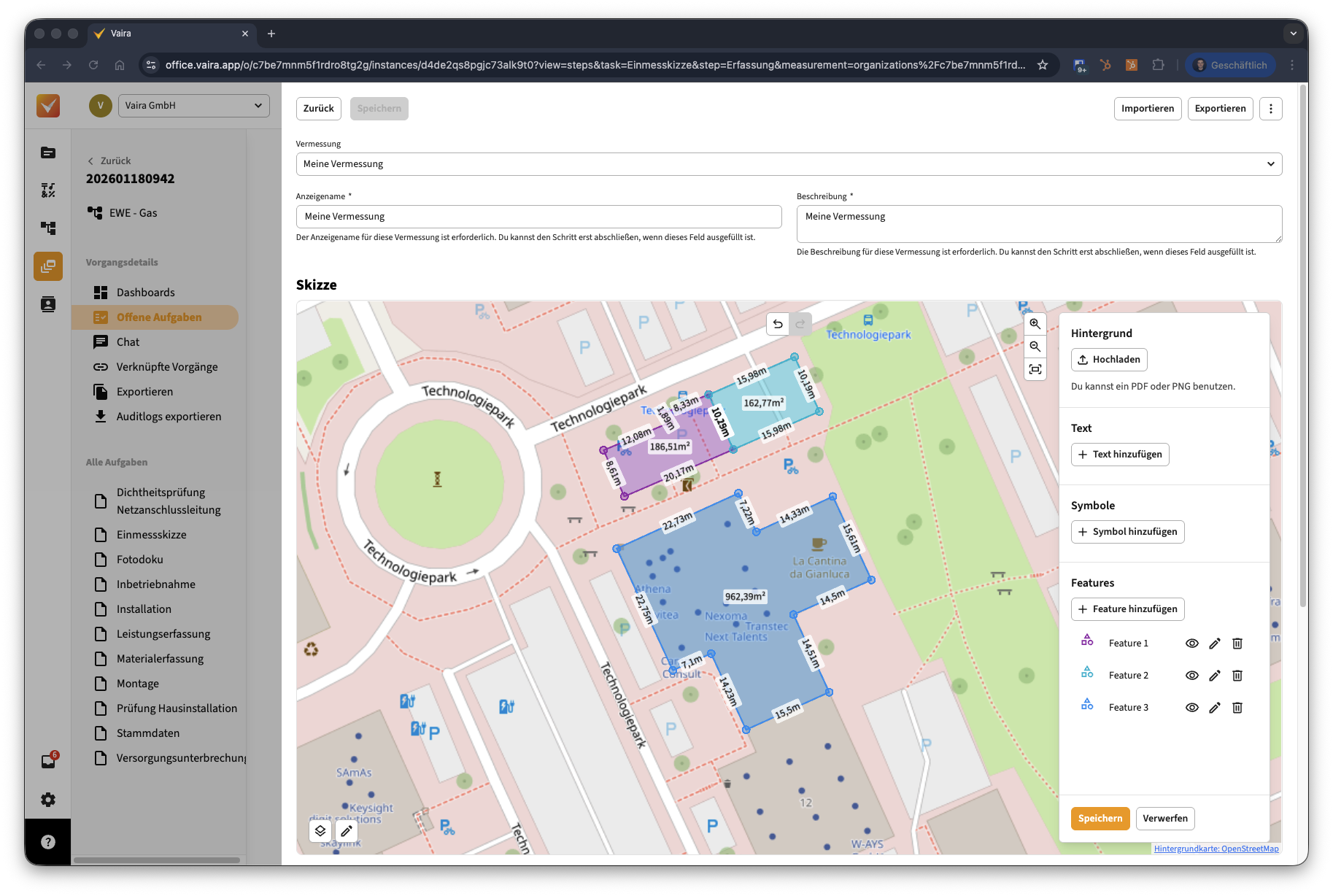The width and height of the screenshot is (1333, 896).
Task: Delete Feature 1 with the trash icon
Action: (x=1237, y=644)
